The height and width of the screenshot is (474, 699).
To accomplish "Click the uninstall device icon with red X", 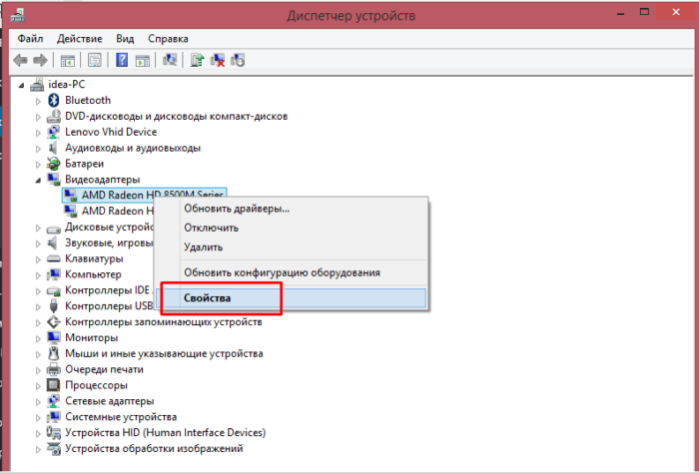I will (218, 60).
